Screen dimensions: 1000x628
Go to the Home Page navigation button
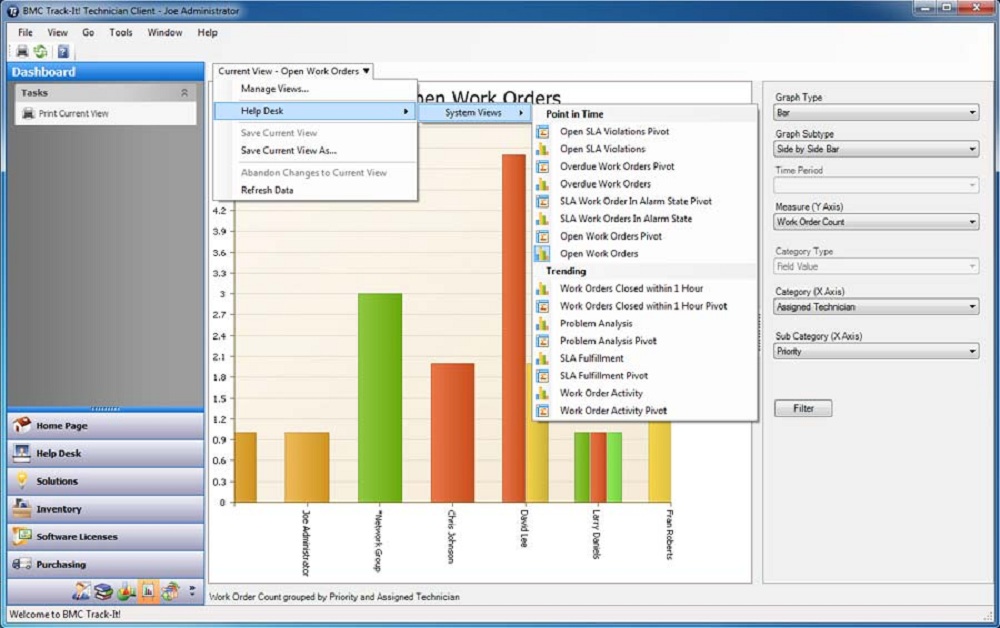(x=106, y=425)
